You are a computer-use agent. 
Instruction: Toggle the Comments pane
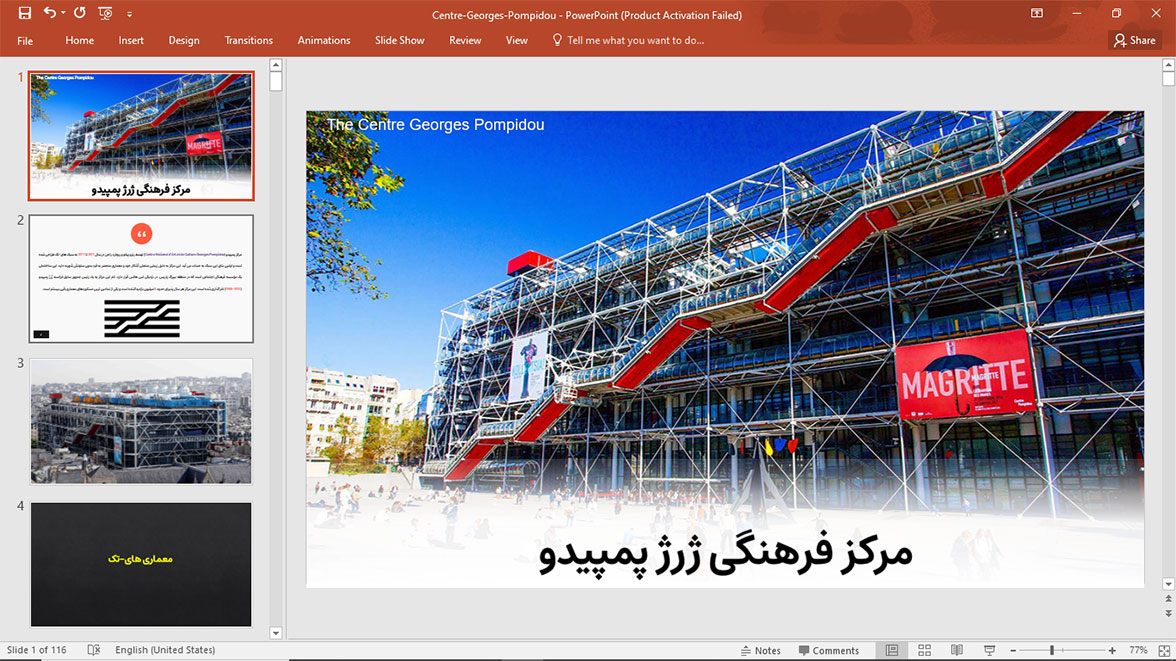829,650
